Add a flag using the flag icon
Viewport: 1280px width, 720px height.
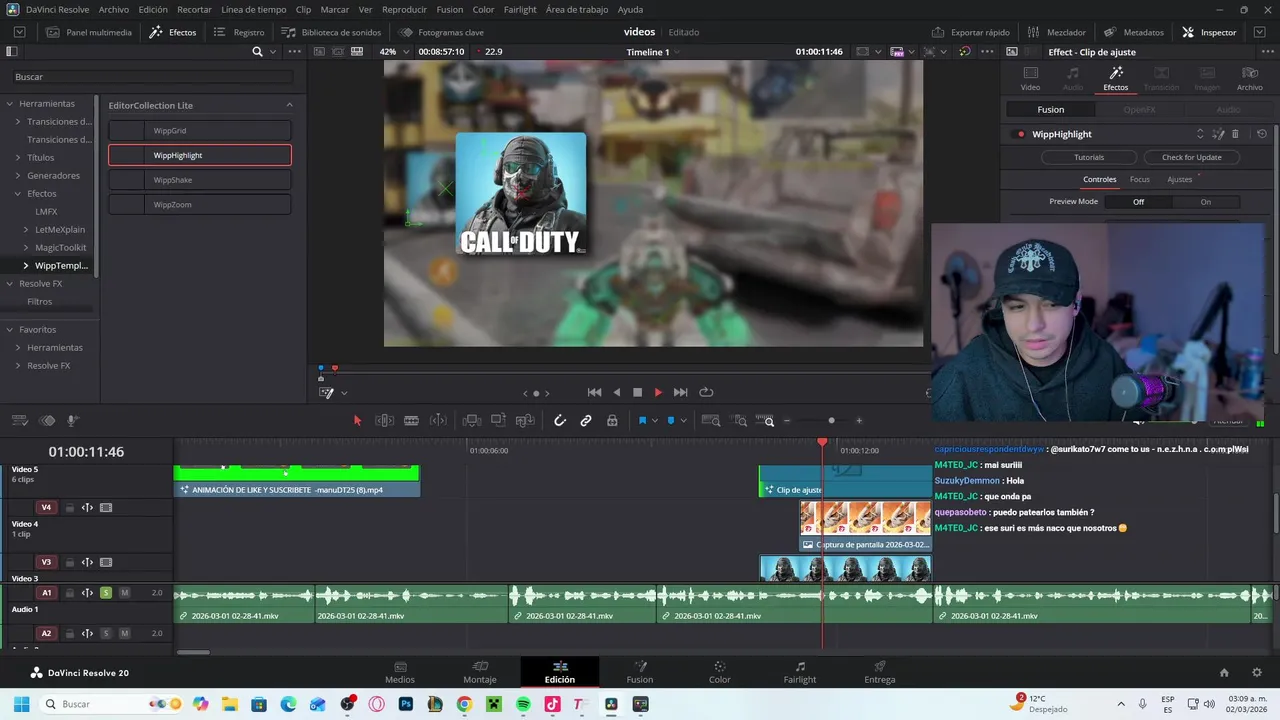coord(642,421)
